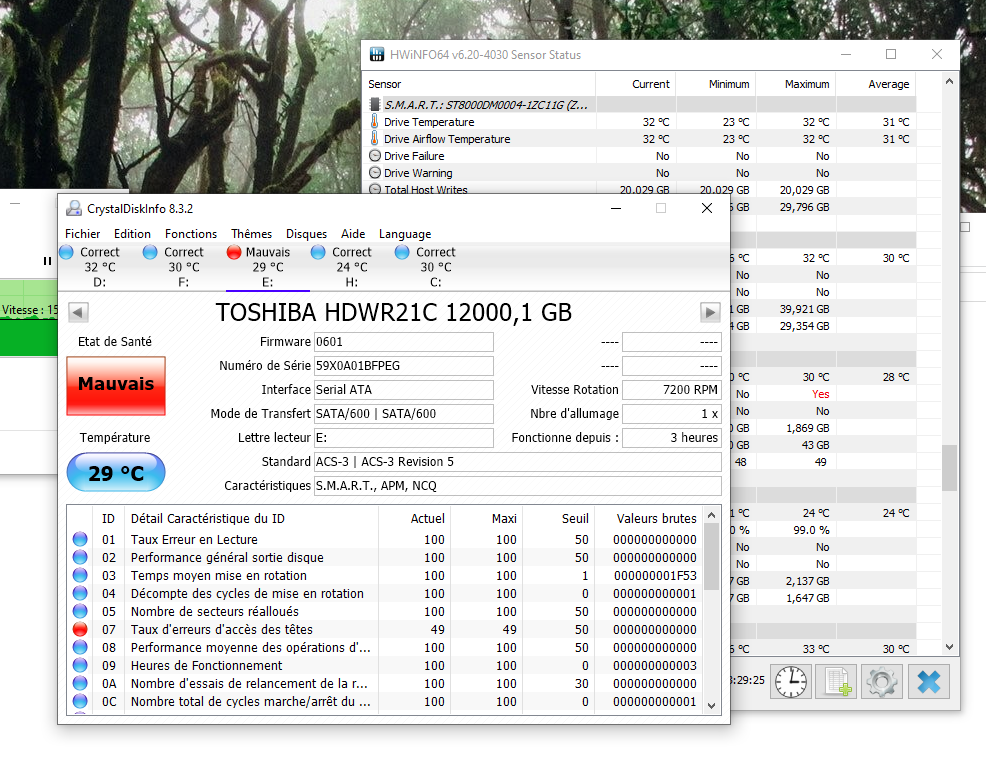Open the Language menu
This screenshot has width=986, height=770.
[x=405, y=234]
